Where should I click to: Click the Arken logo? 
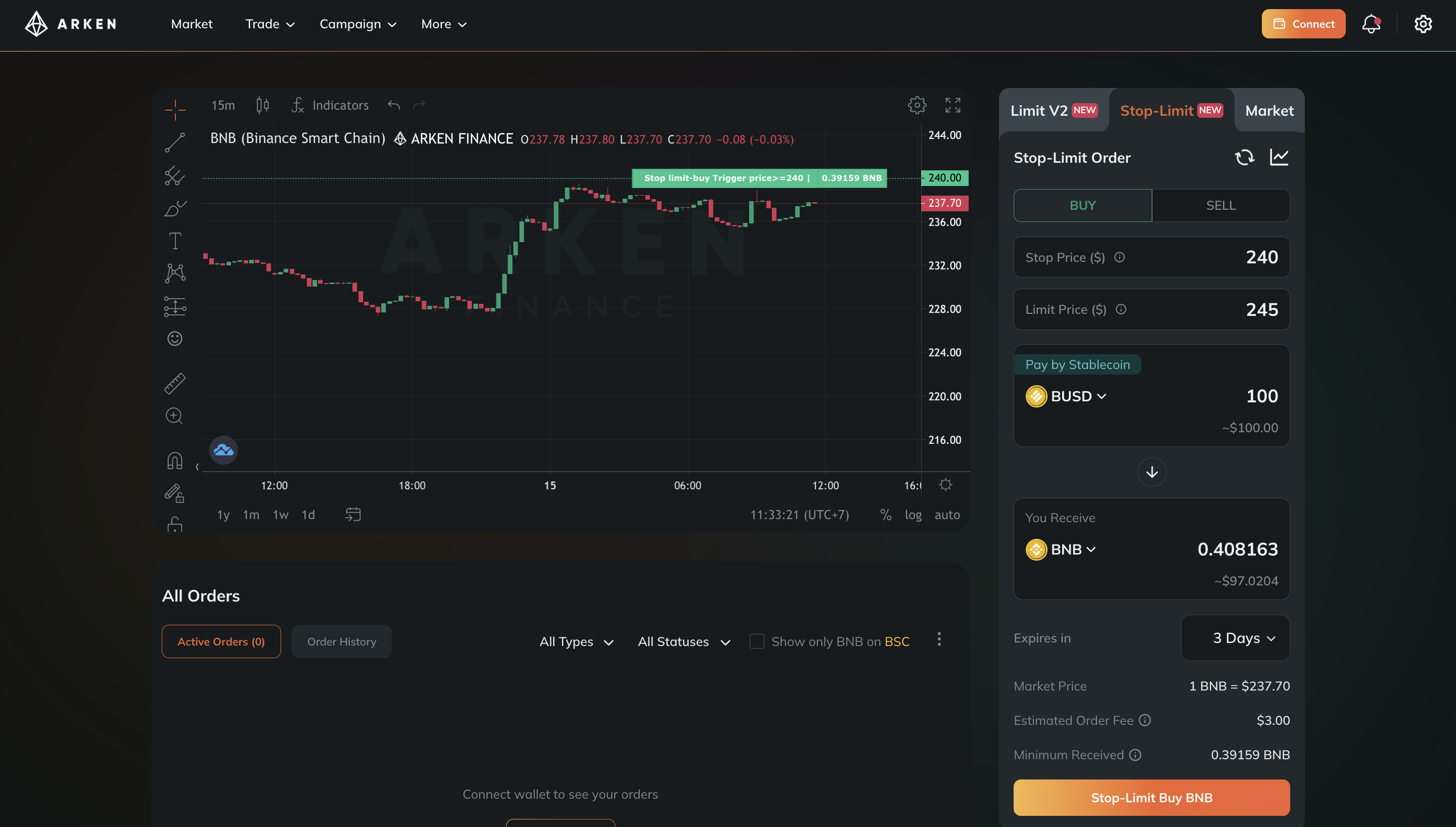coord(71,24)
